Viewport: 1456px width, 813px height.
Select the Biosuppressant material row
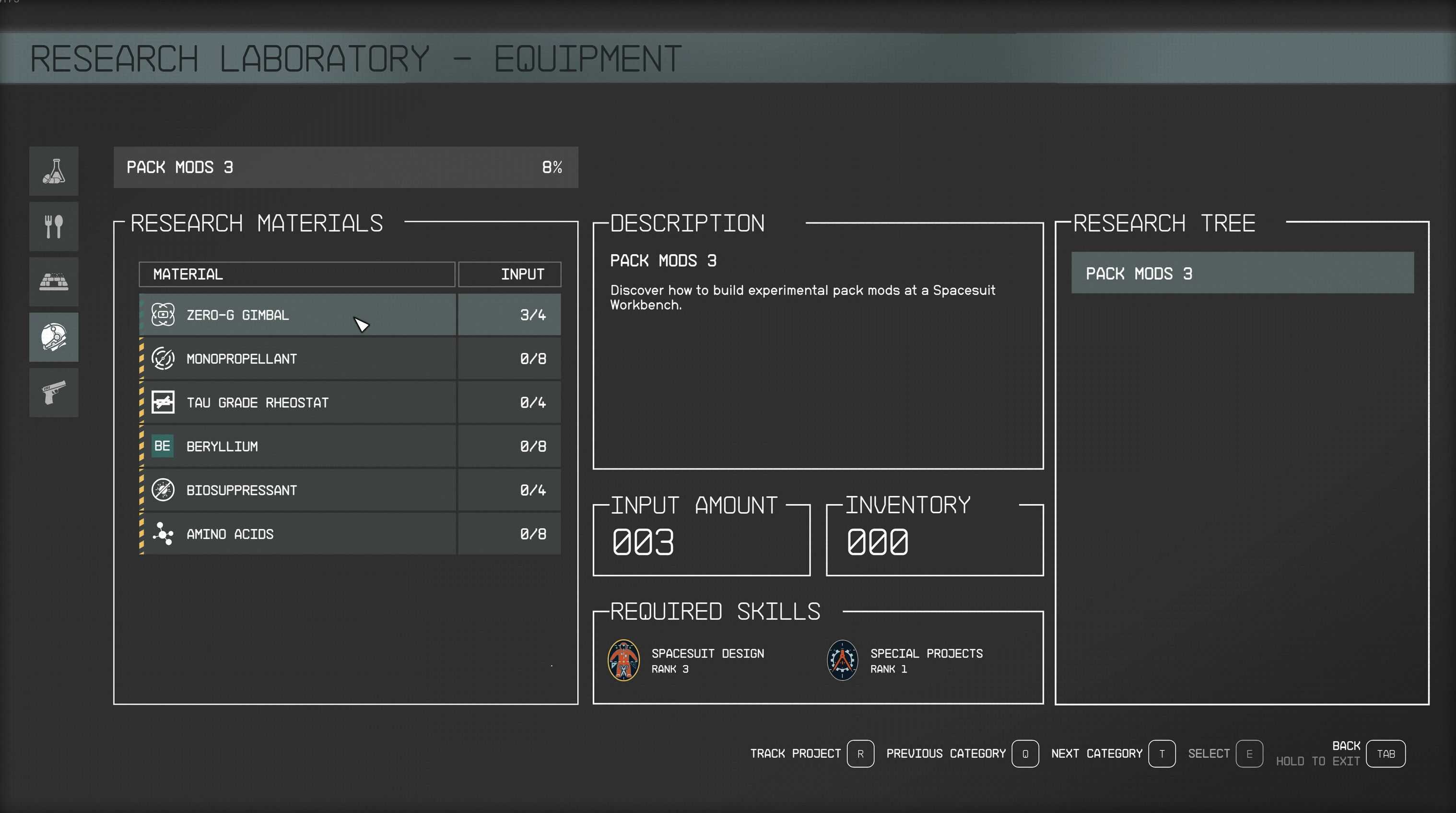pos(297,490)
